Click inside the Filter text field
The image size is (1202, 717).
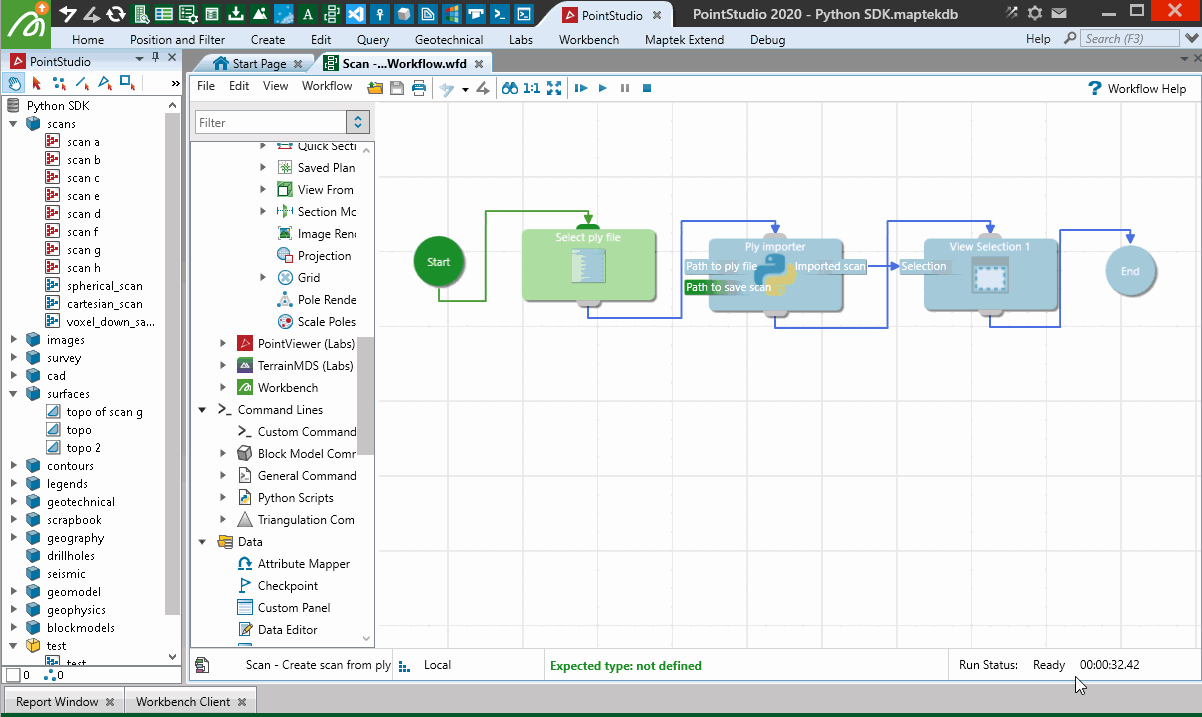point(269,122)
